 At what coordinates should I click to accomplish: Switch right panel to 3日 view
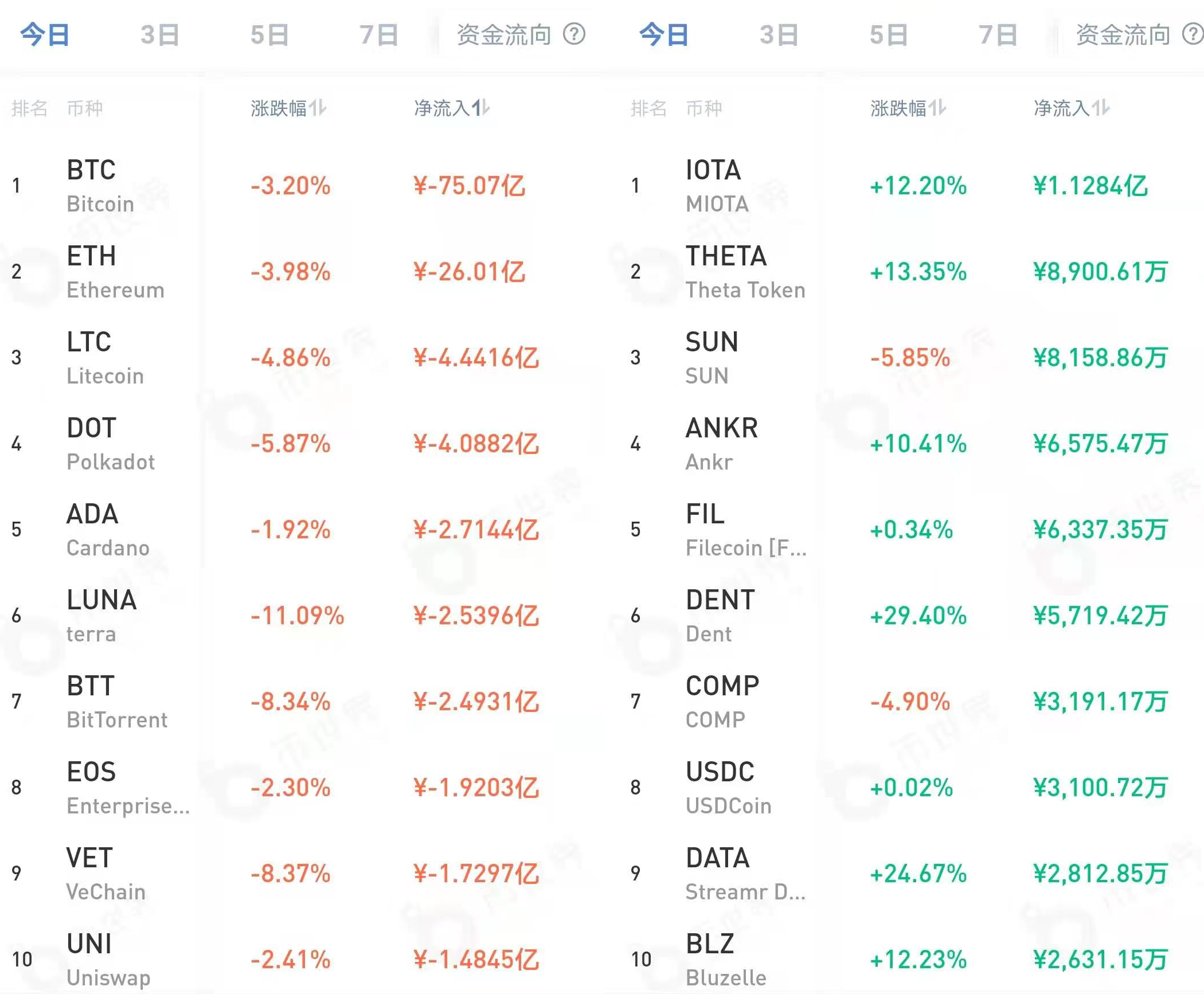pos(777,34)
